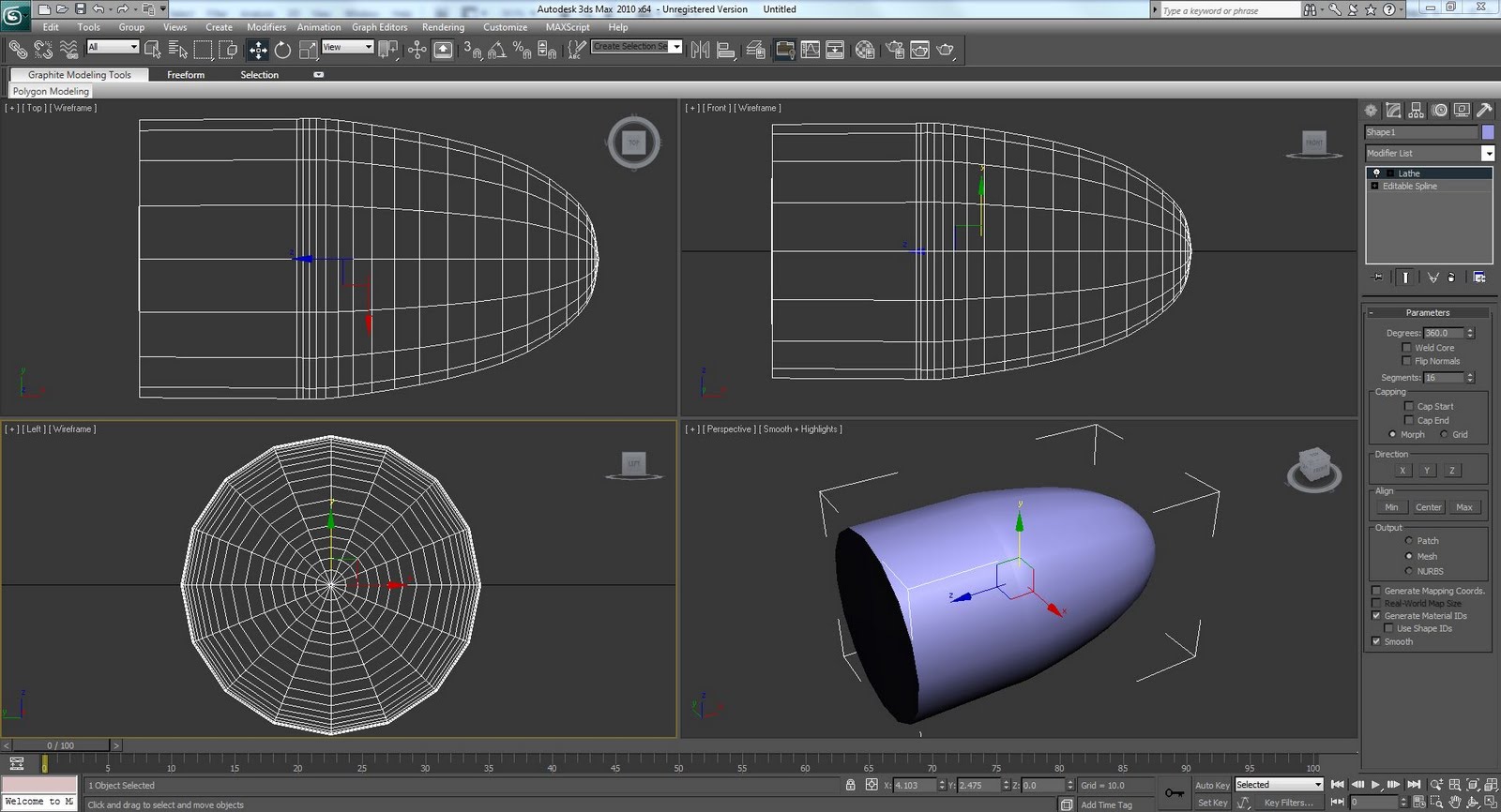Viewport: 1501px width, 812px height.
Task: Enable Cap Start checkbox
Action: (1408, 406)
